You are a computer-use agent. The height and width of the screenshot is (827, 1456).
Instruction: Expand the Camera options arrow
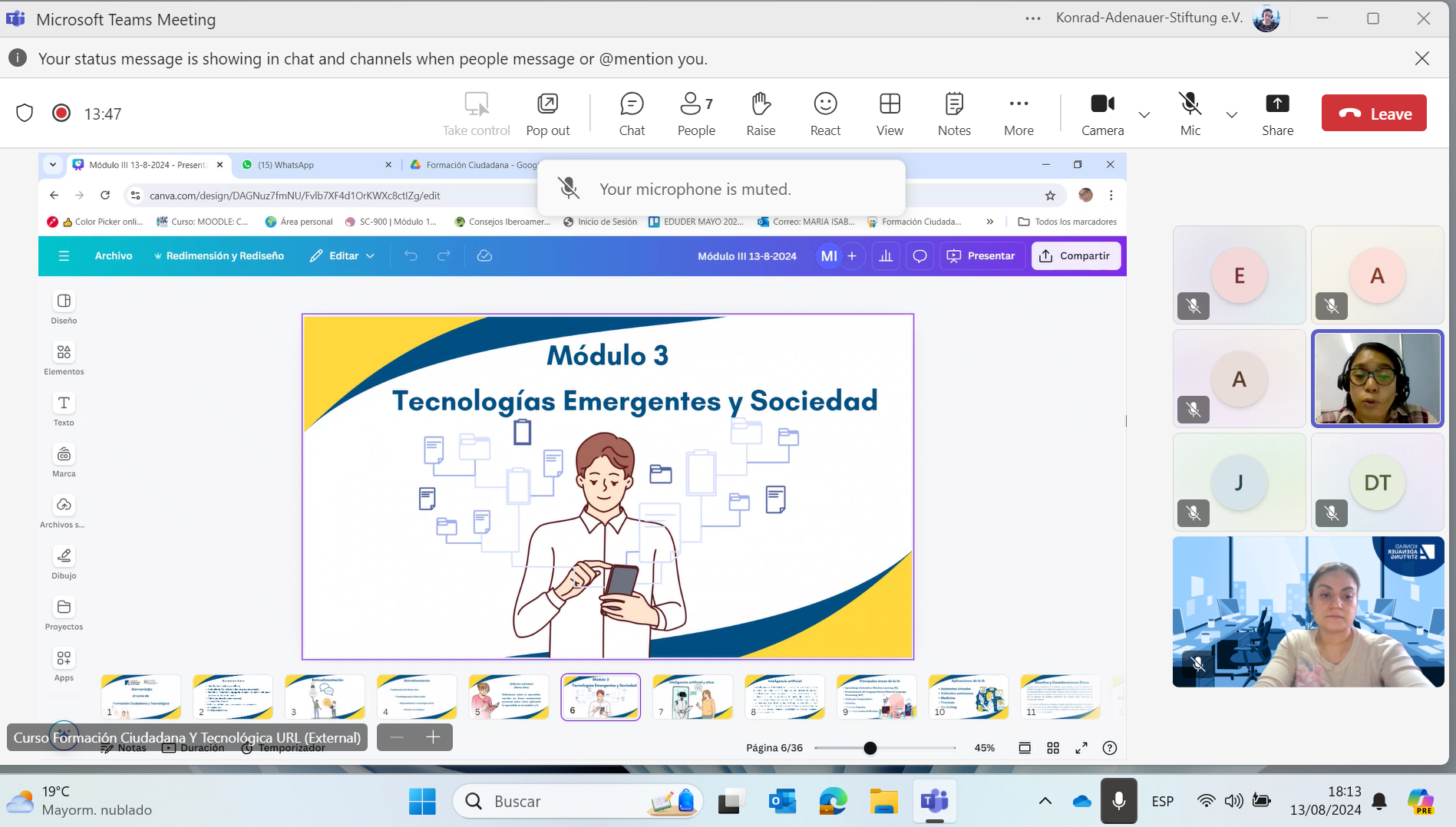pos(1144,115)
